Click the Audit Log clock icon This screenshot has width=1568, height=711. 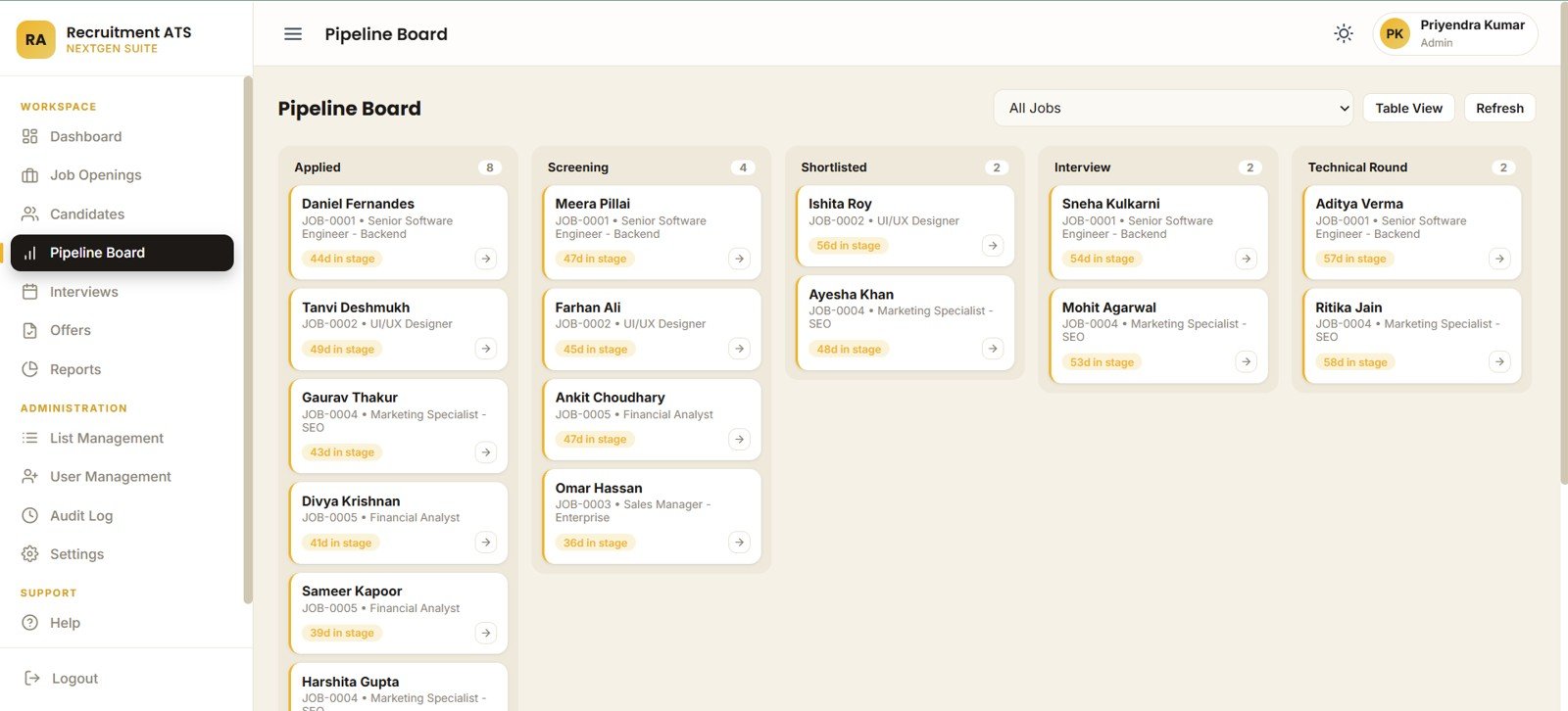tap(30, 515)
